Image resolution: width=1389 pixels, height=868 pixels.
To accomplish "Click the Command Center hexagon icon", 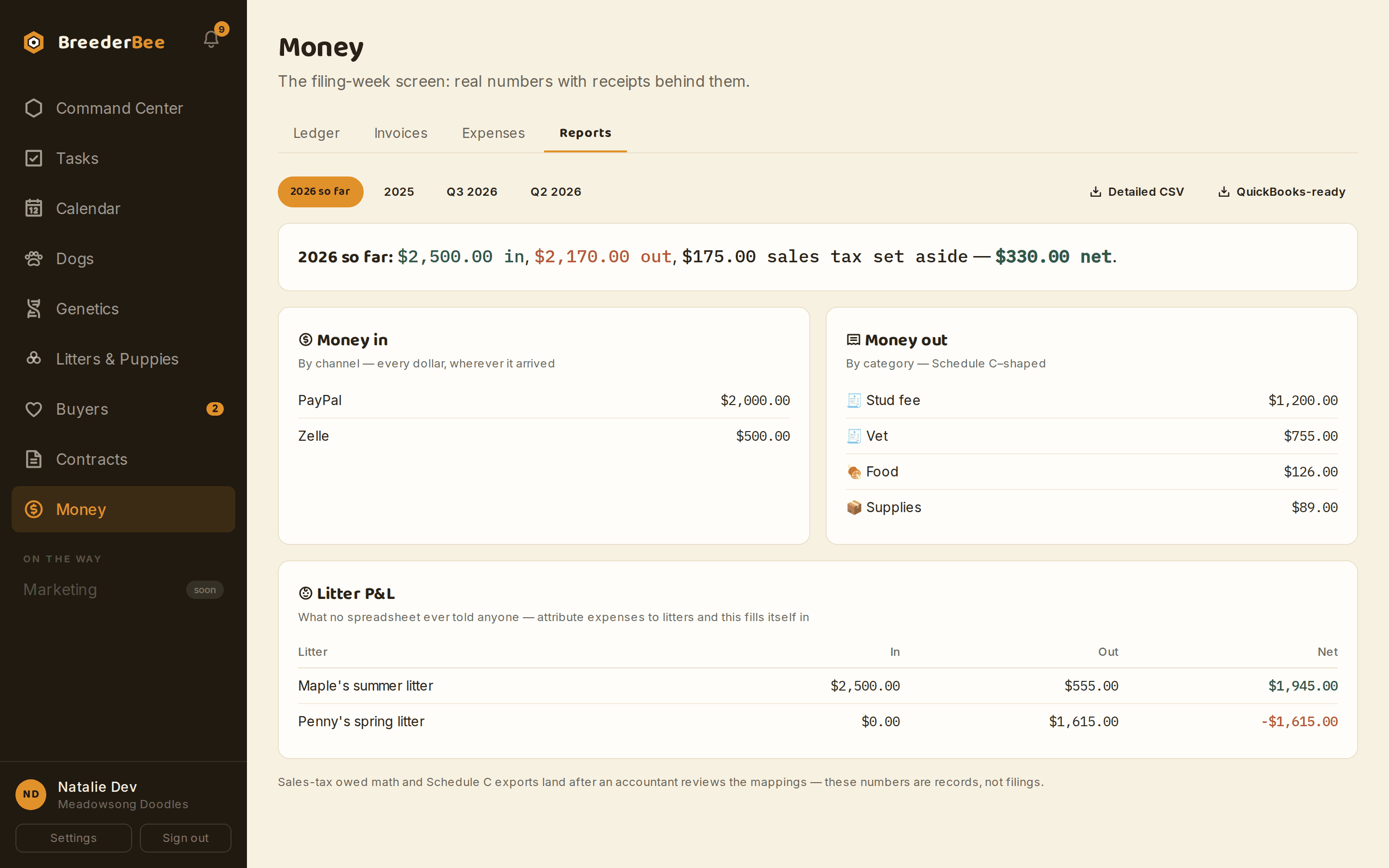I will [34, 108].
